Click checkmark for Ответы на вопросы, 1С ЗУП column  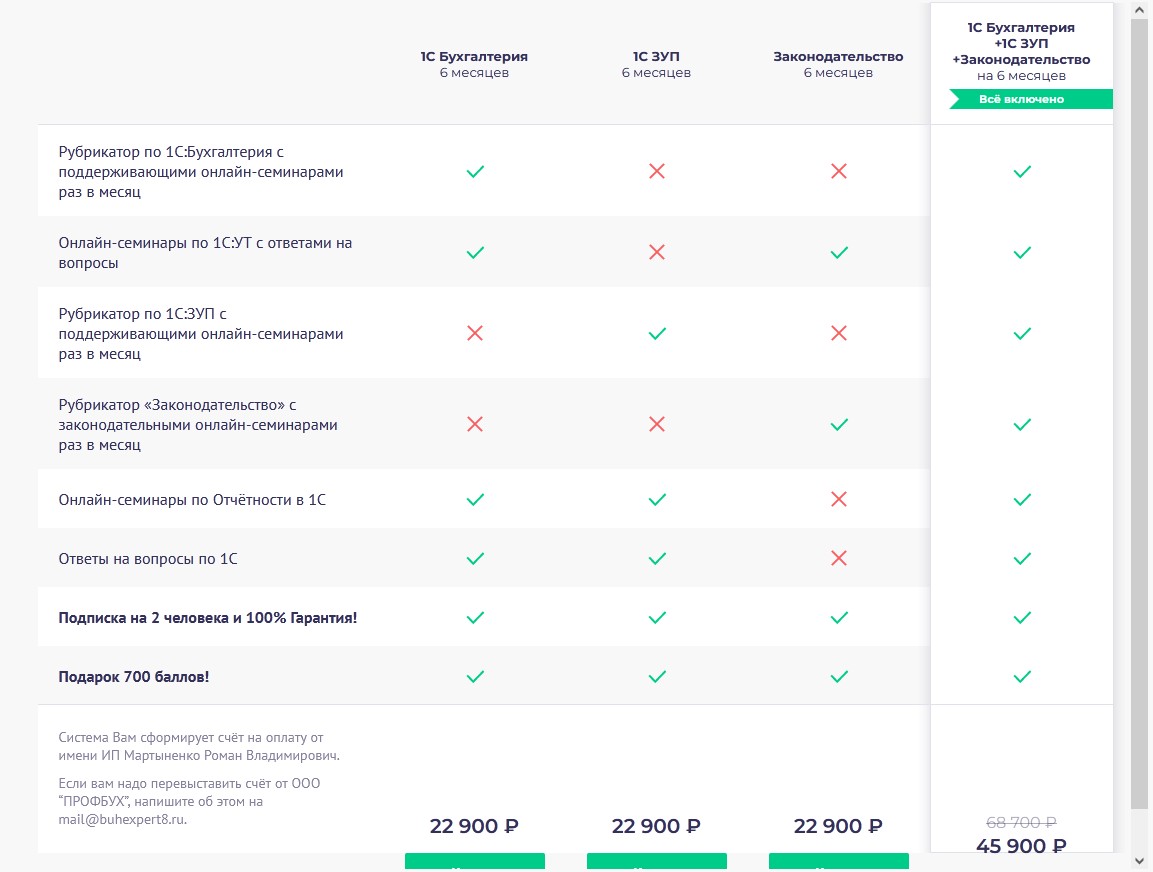pos(657,558)
